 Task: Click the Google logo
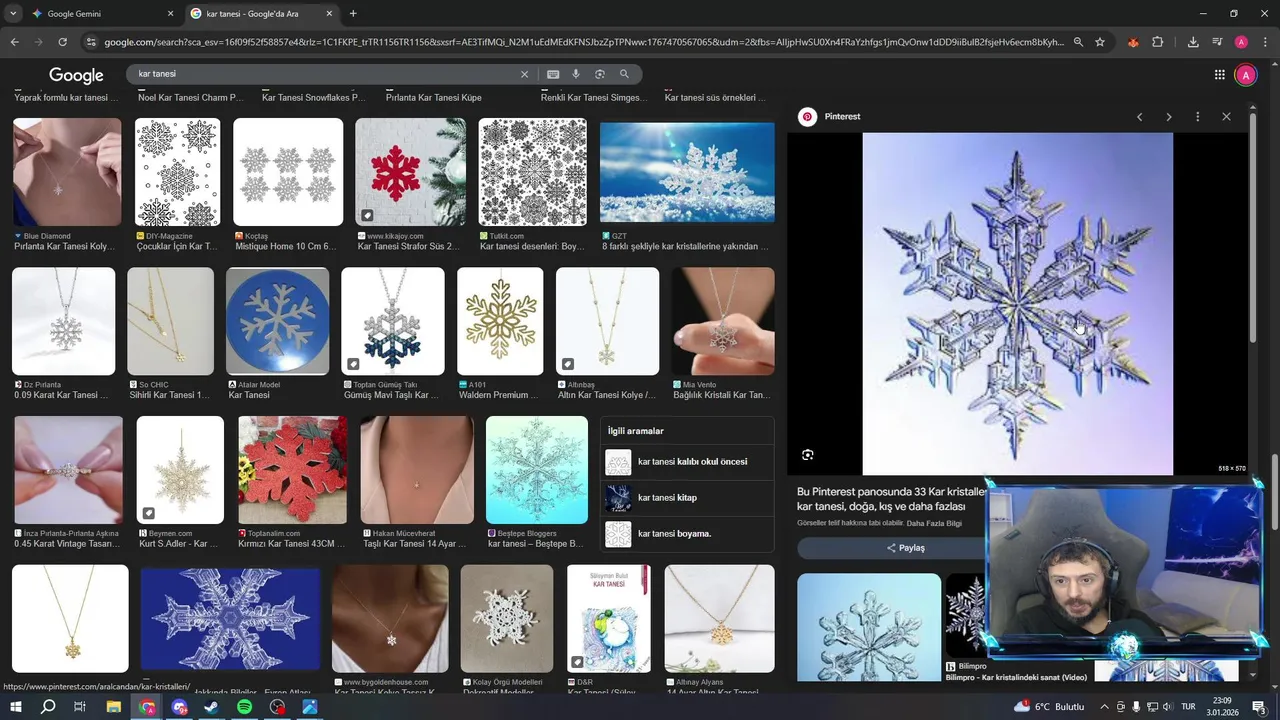pos(76,75)
